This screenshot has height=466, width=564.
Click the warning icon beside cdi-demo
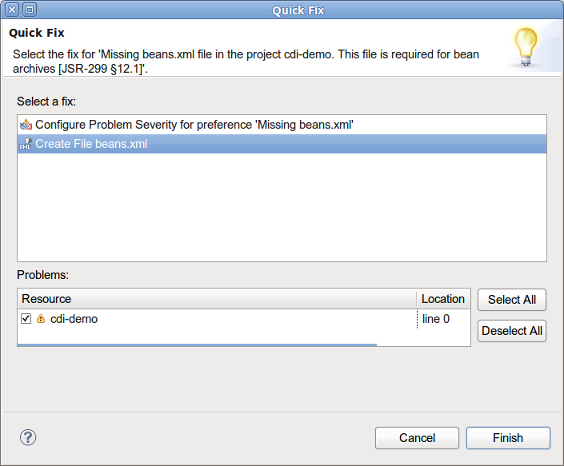(41, 319)
